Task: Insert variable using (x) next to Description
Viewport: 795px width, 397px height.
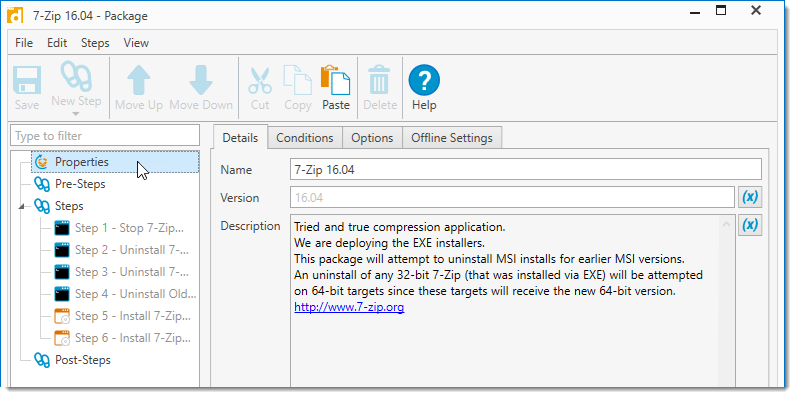Action: pyautogui.click(x=750, y=225)
